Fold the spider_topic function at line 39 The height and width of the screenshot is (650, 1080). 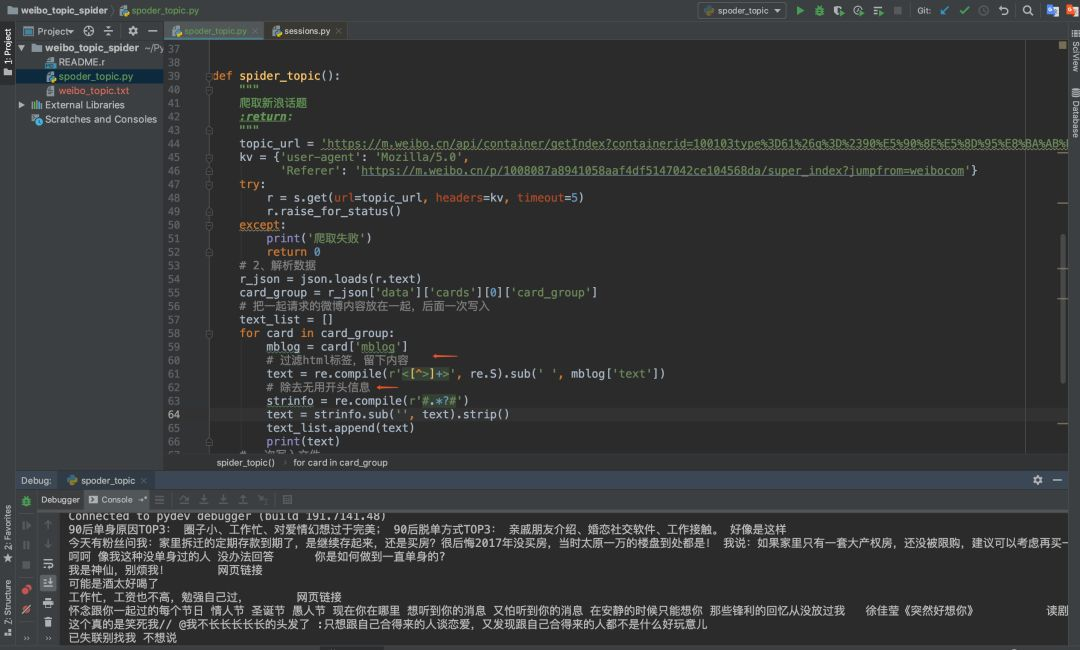pyautogui.click(x=209, y=76)
